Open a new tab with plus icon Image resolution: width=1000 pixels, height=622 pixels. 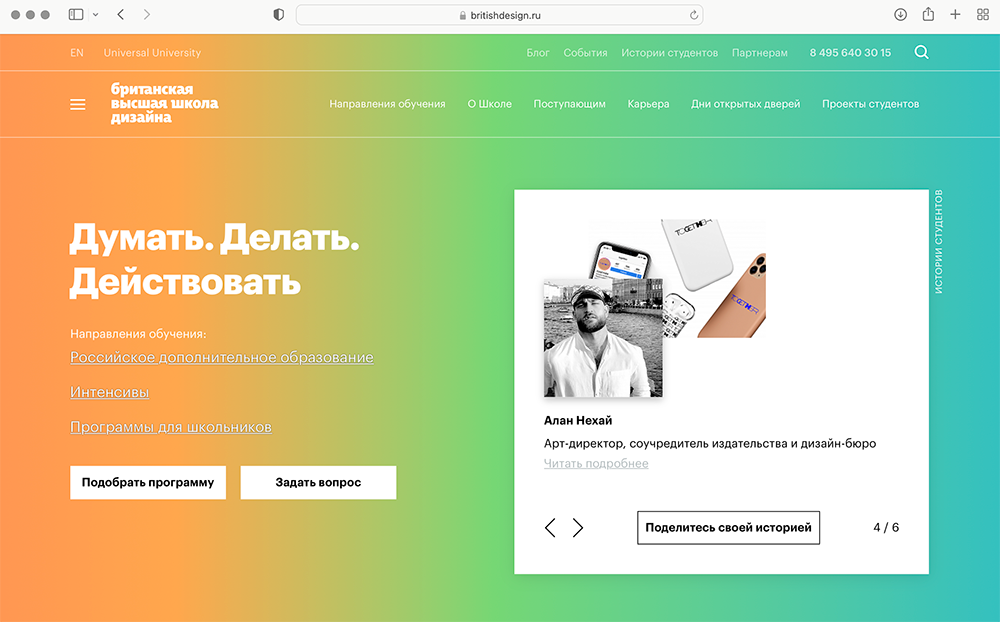(955, 15)
